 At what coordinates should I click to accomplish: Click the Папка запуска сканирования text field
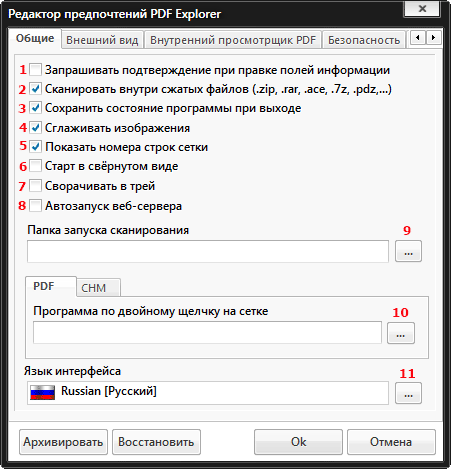coord(208,251)
